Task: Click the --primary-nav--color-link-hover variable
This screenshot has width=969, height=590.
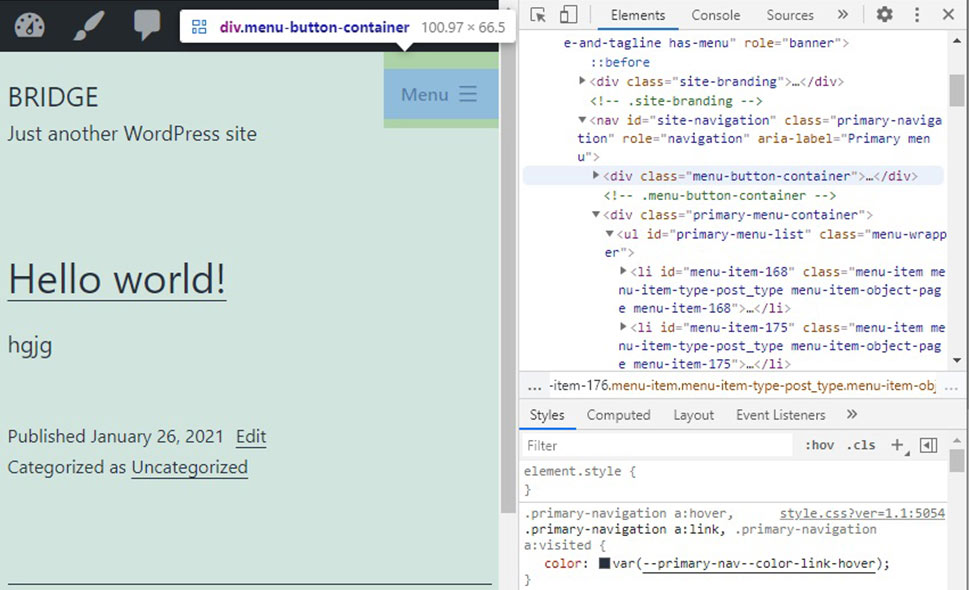Action: [759, 563]
